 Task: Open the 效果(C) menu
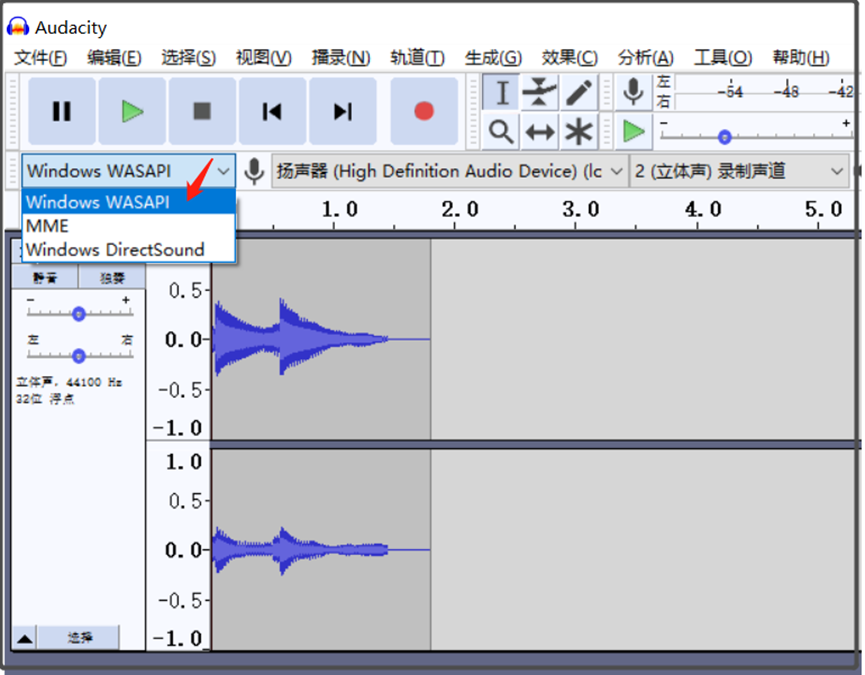pos(569,57)
